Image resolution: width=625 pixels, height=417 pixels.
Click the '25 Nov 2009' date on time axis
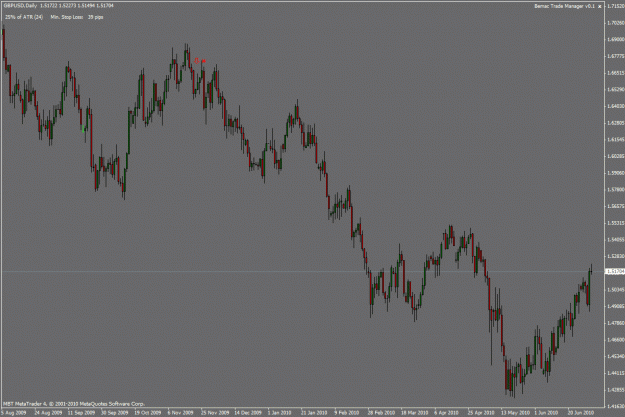coord(215,413)
